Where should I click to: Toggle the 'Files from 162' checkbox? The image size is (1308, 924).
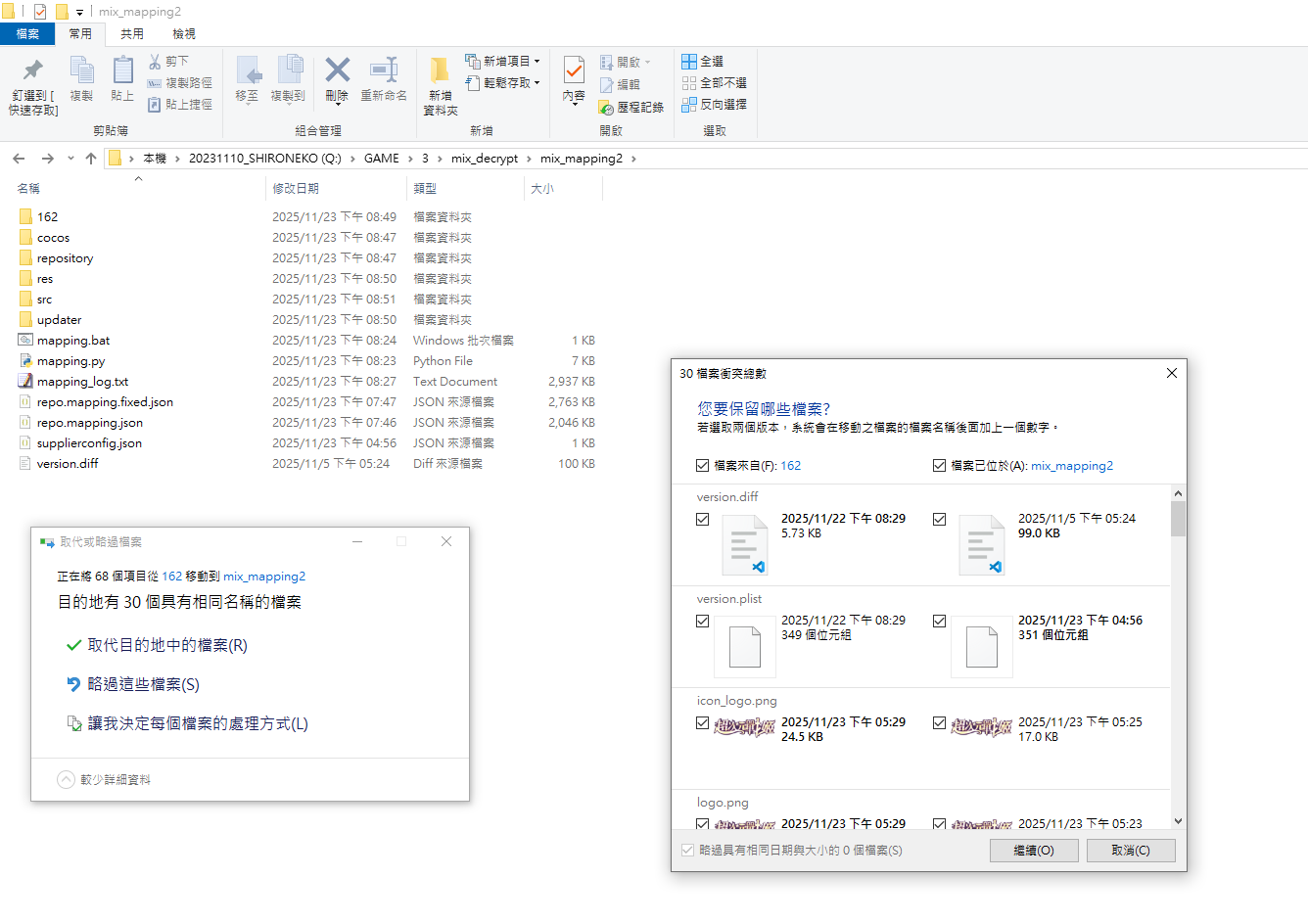click(702, 466)
